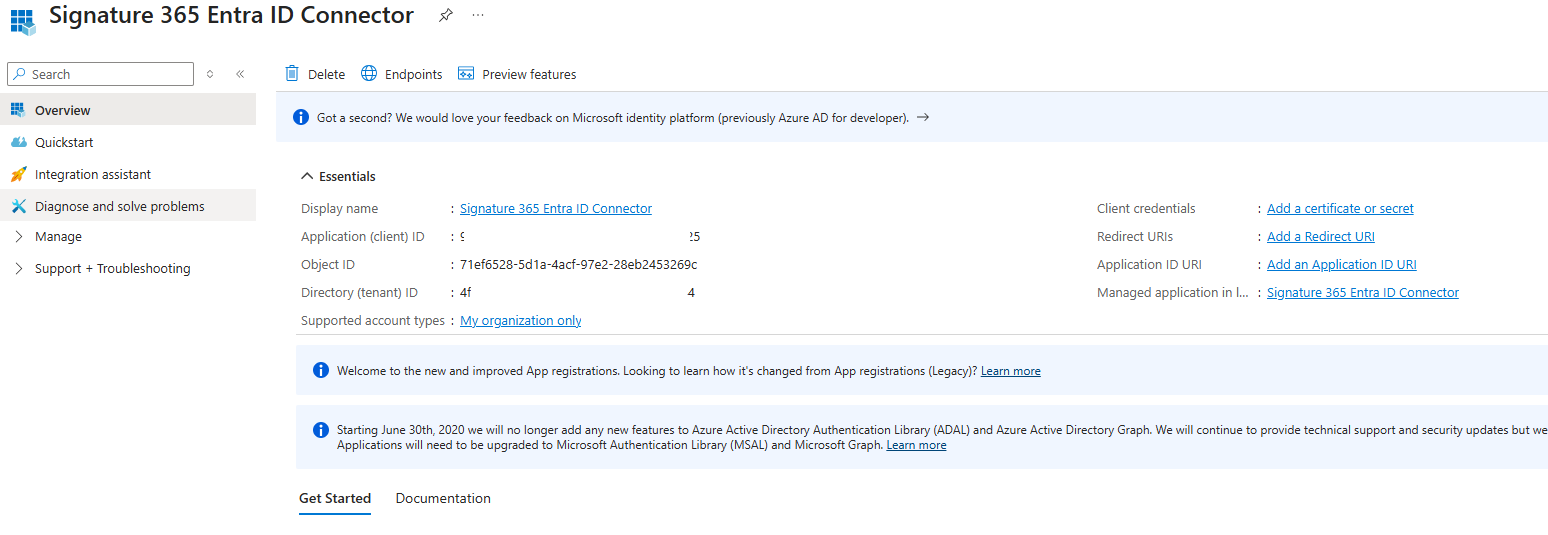This screenshot has width=1548, height=535.
Task: Click Add an Application ID URI
Action: (x=1342, y=265)
